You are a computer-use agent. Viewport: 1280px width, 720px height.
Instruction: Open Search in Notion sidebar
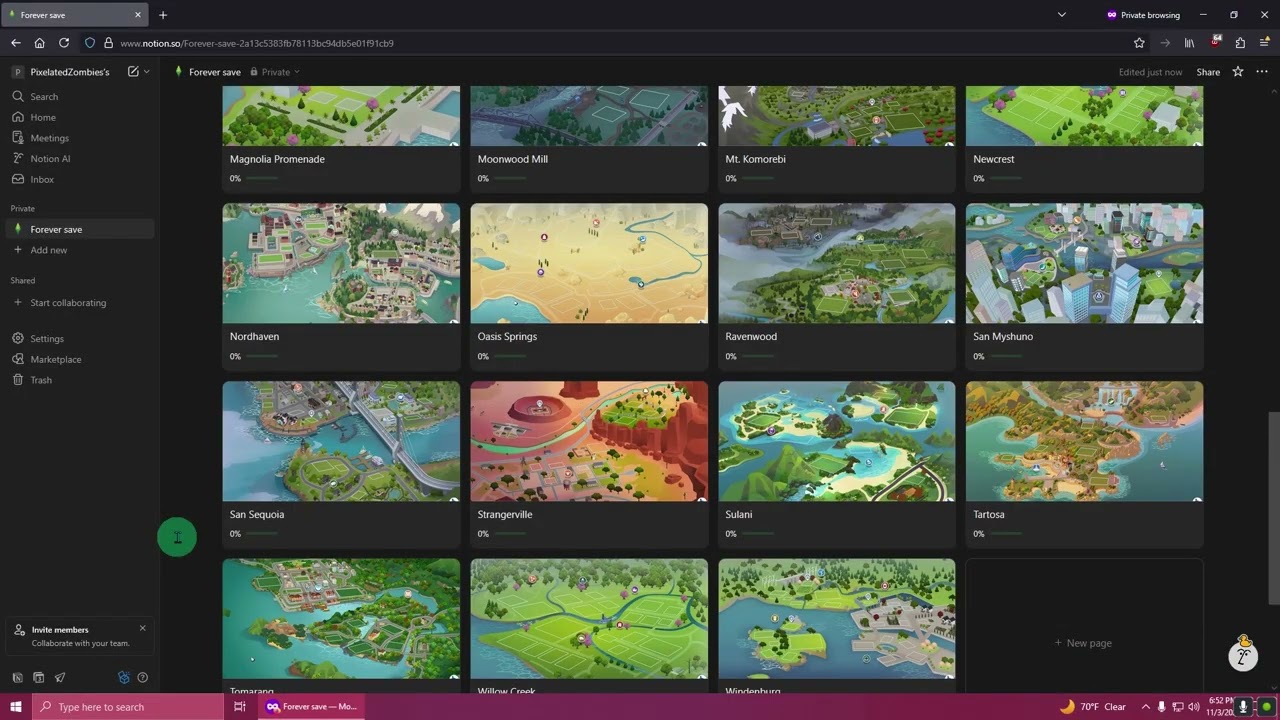click(80, 97)
